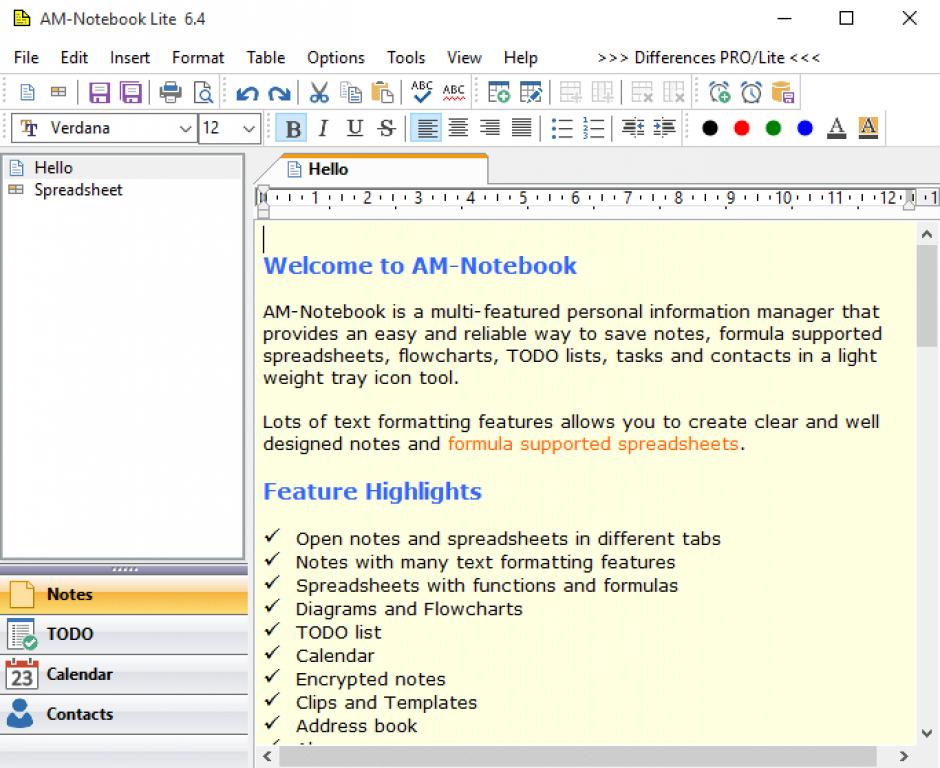The image size is (940, 768).
Task: Toggle Strikethrough formatting
Action: (x=387, y=128)
